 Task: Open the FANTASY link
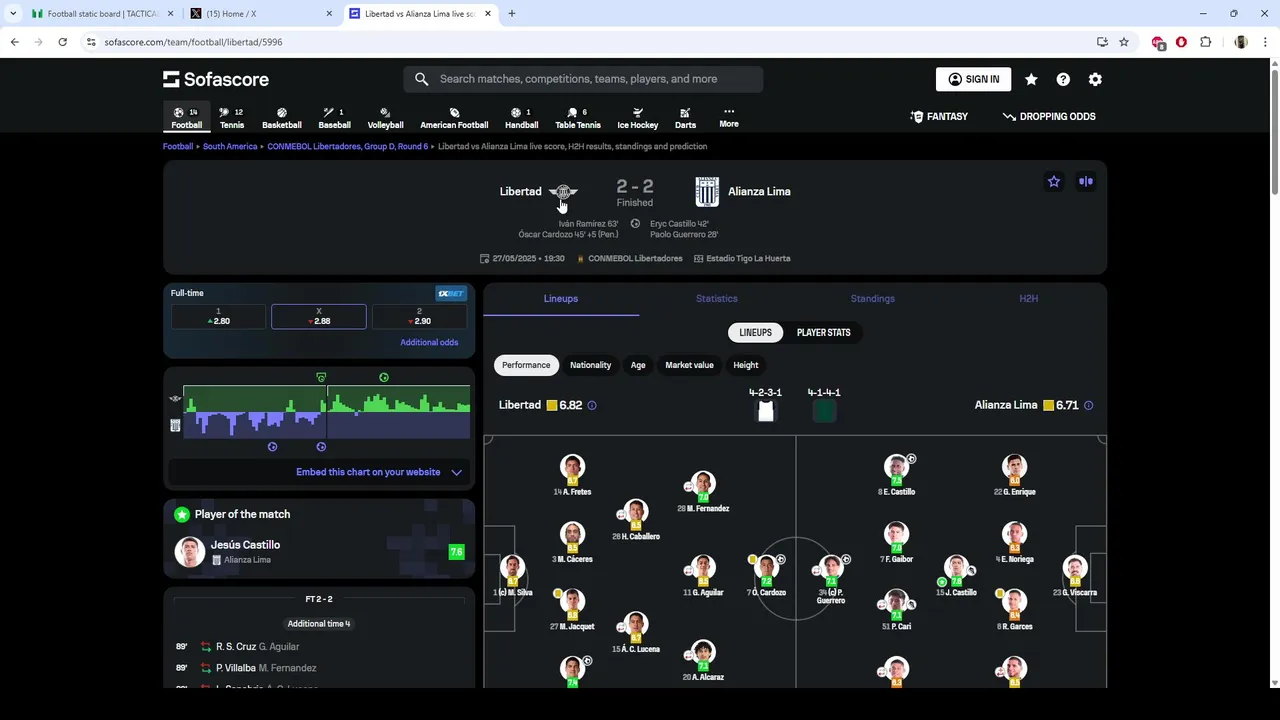pos(939,116)
